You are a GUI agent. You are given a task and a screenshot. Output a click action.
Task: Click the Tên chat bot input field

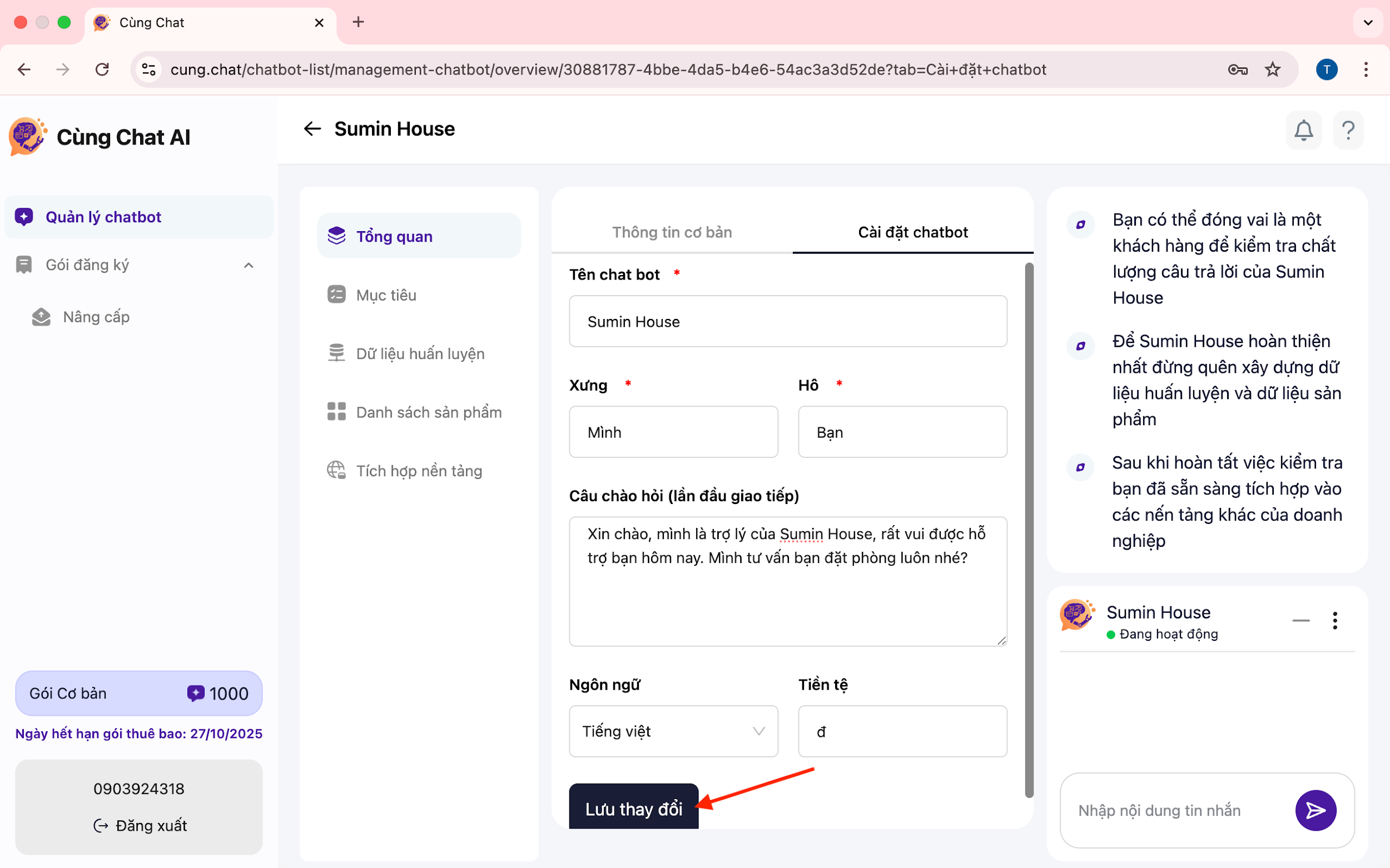[787, 322]
